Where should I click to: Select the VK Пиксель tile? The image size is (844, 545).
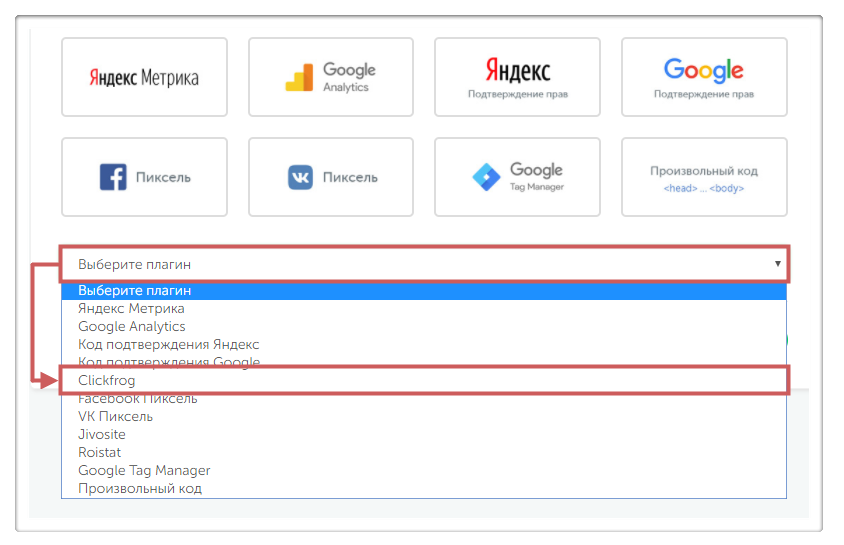(x=330, y=177)
